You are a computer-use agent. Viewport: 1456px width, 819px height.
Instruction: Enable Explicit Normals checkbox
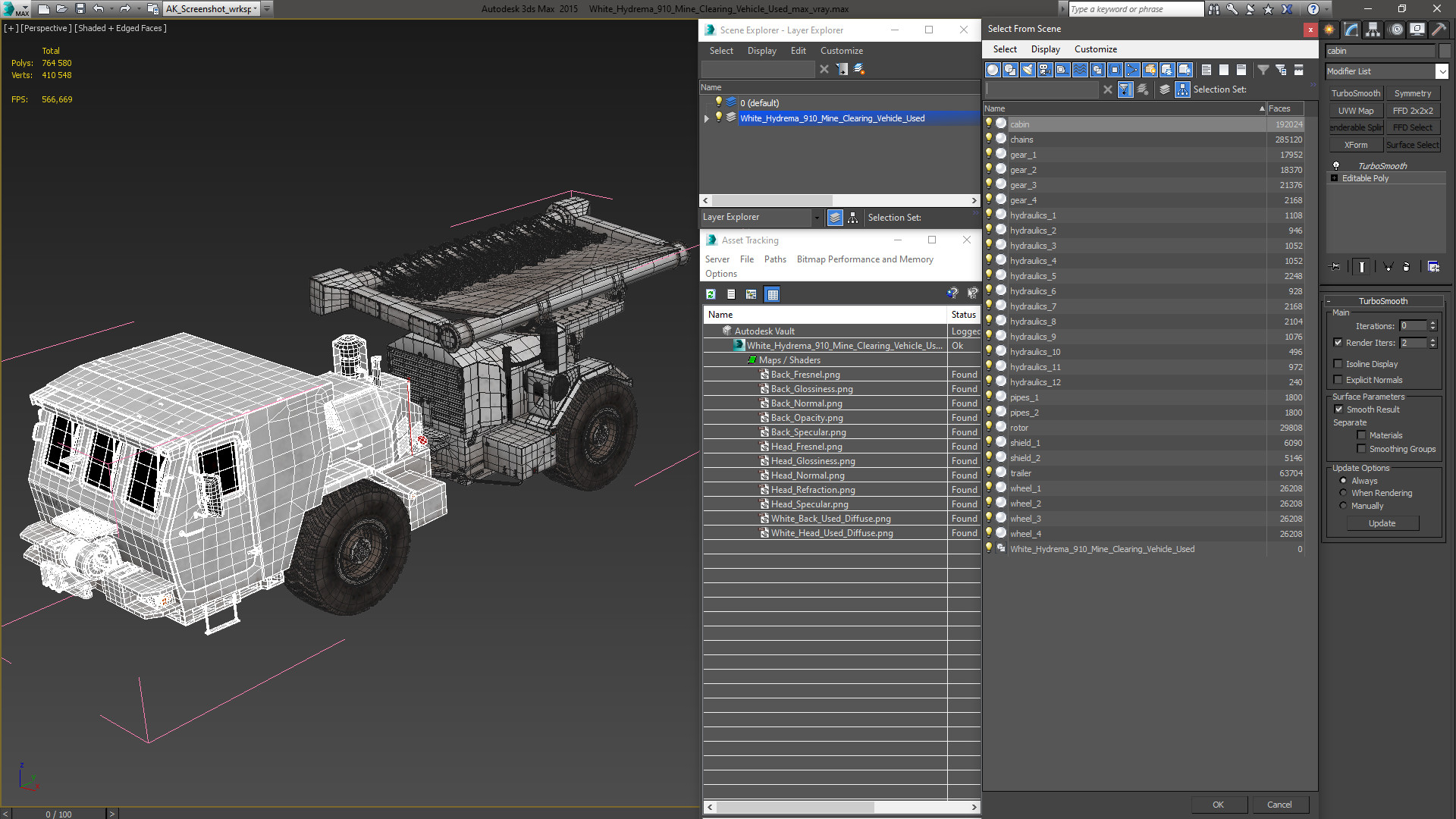[x=1338, y=380]
